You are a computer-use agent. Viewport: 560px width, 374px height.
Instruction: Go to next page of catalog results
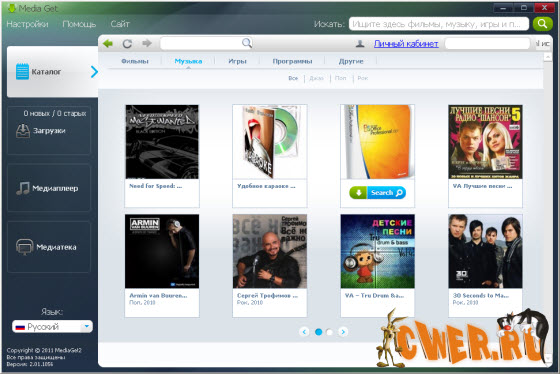343,332
